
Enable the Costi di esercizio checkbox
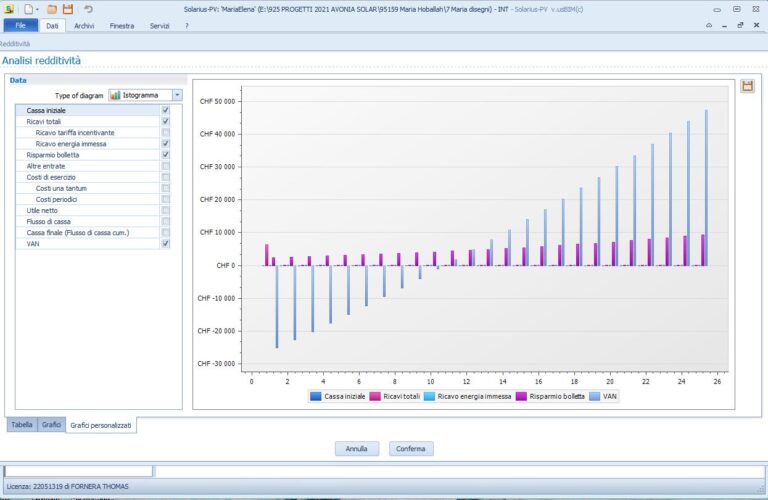click(x=166, y=177)
